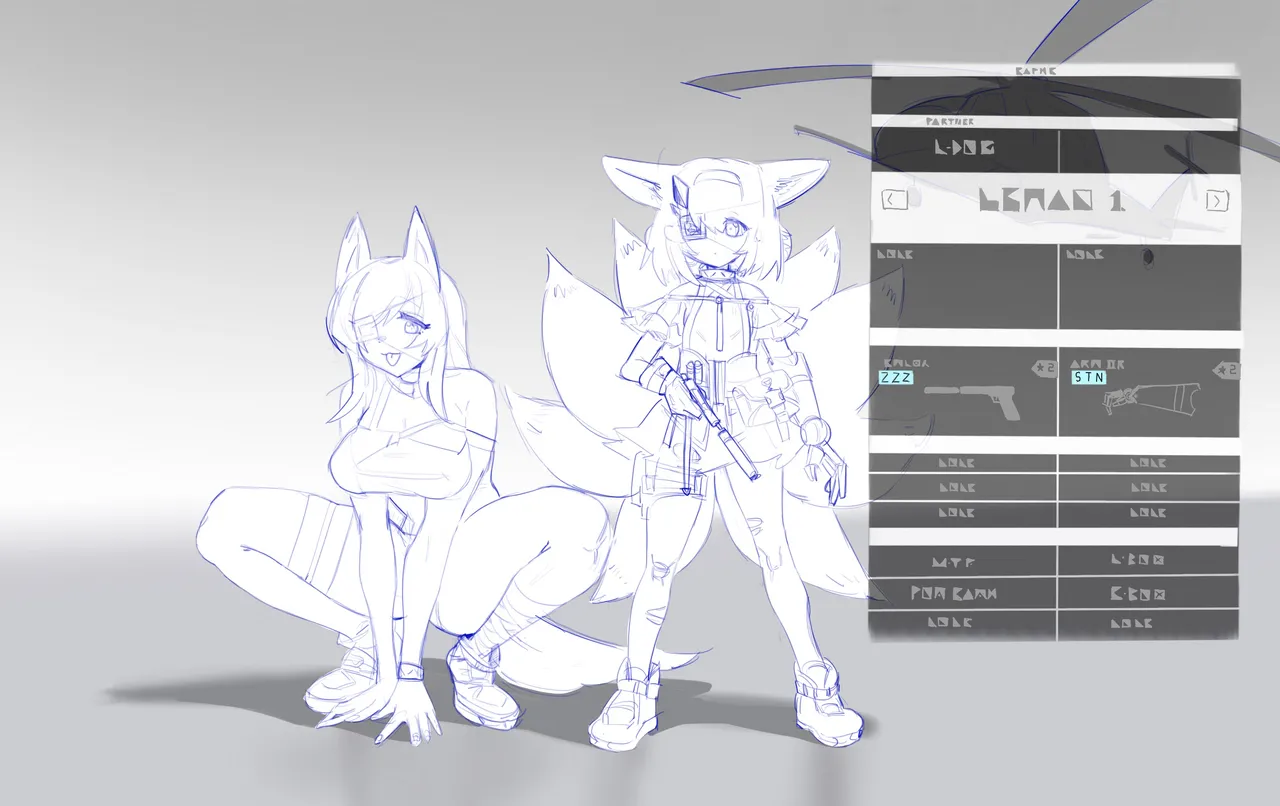Open the large empty slot above the pistol

[x=964, y=286]
